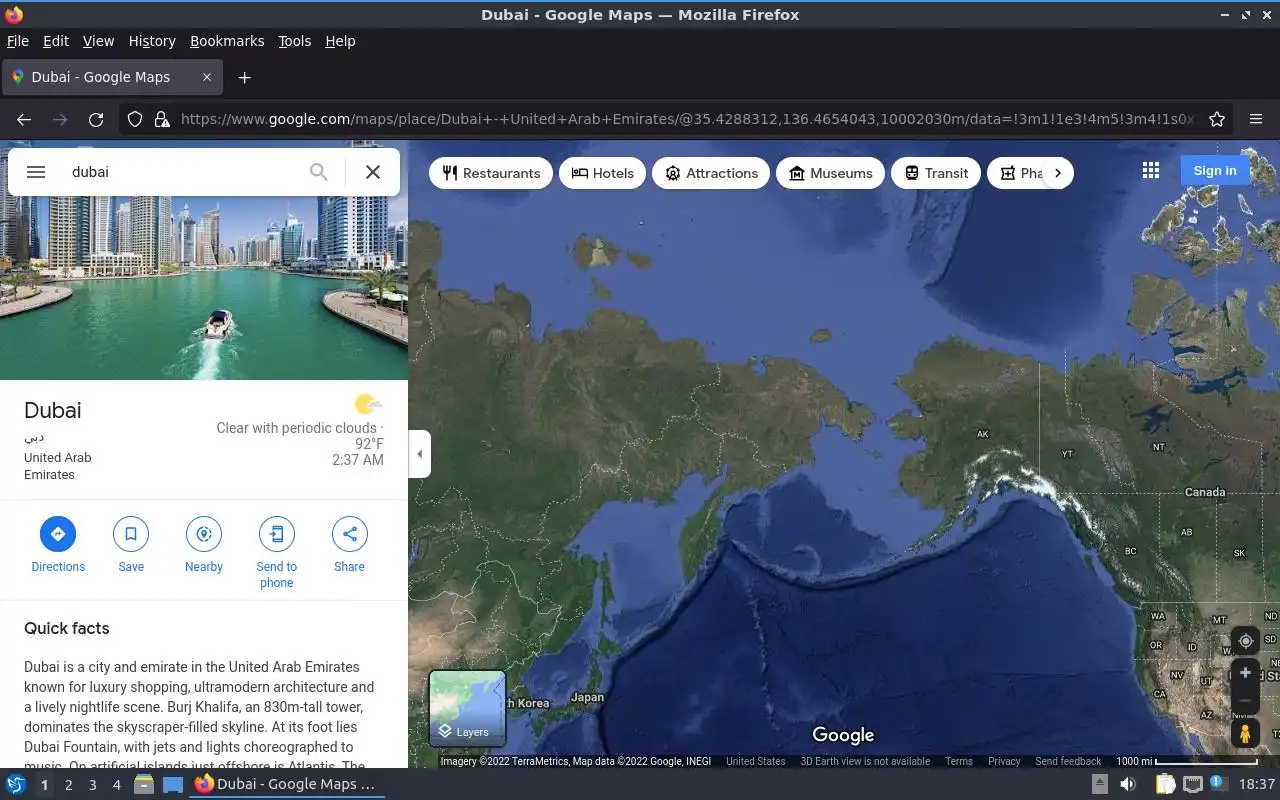Click the Street View pegman icon
The width and height of the screenshot is (1280, 800).
point(1245,733)
